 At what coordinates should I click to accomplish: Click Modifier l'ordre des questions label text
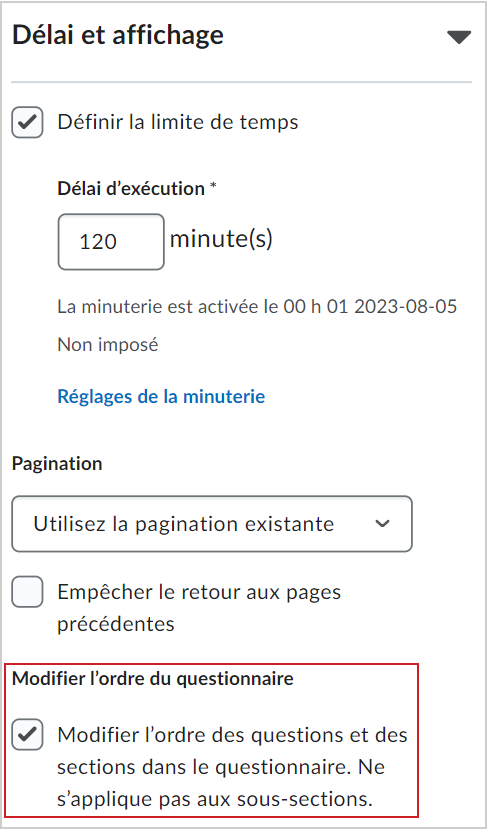pos(232,766)
